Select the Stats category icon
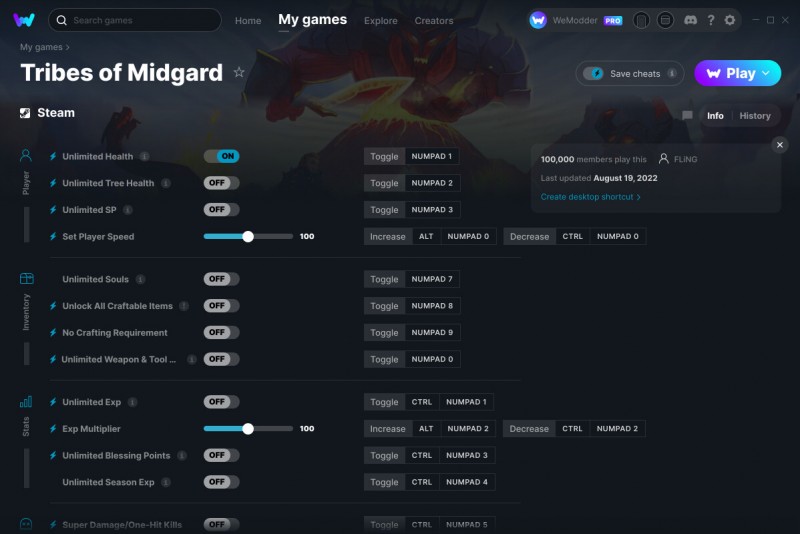Screen dimensions: 800x534 pyautogui.click(x=26, y=402)
